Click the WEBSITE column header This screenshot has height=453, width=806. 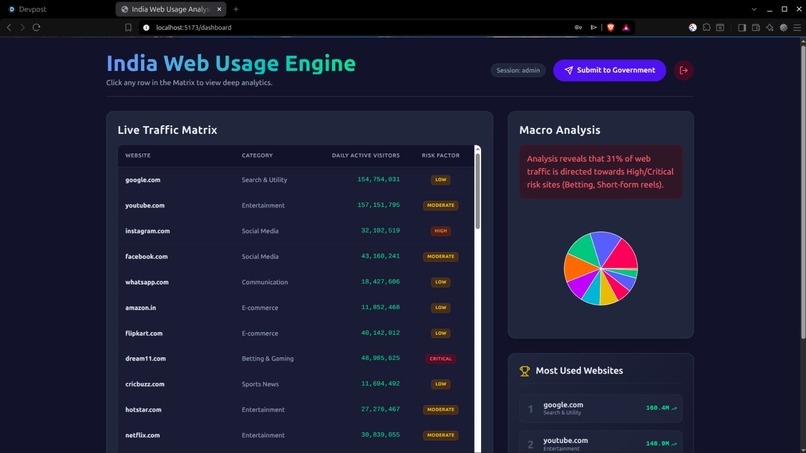pyautogui.click(x=138, y=155)
